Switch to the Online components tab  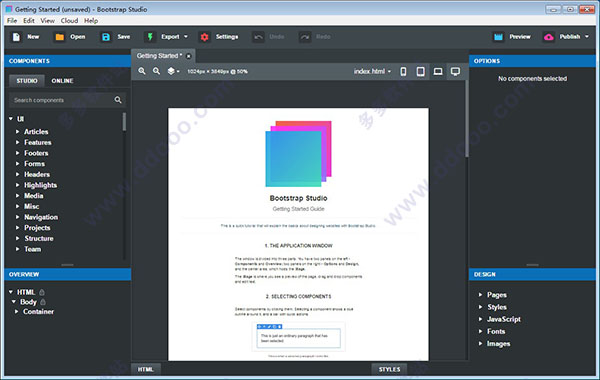[62, 81]
